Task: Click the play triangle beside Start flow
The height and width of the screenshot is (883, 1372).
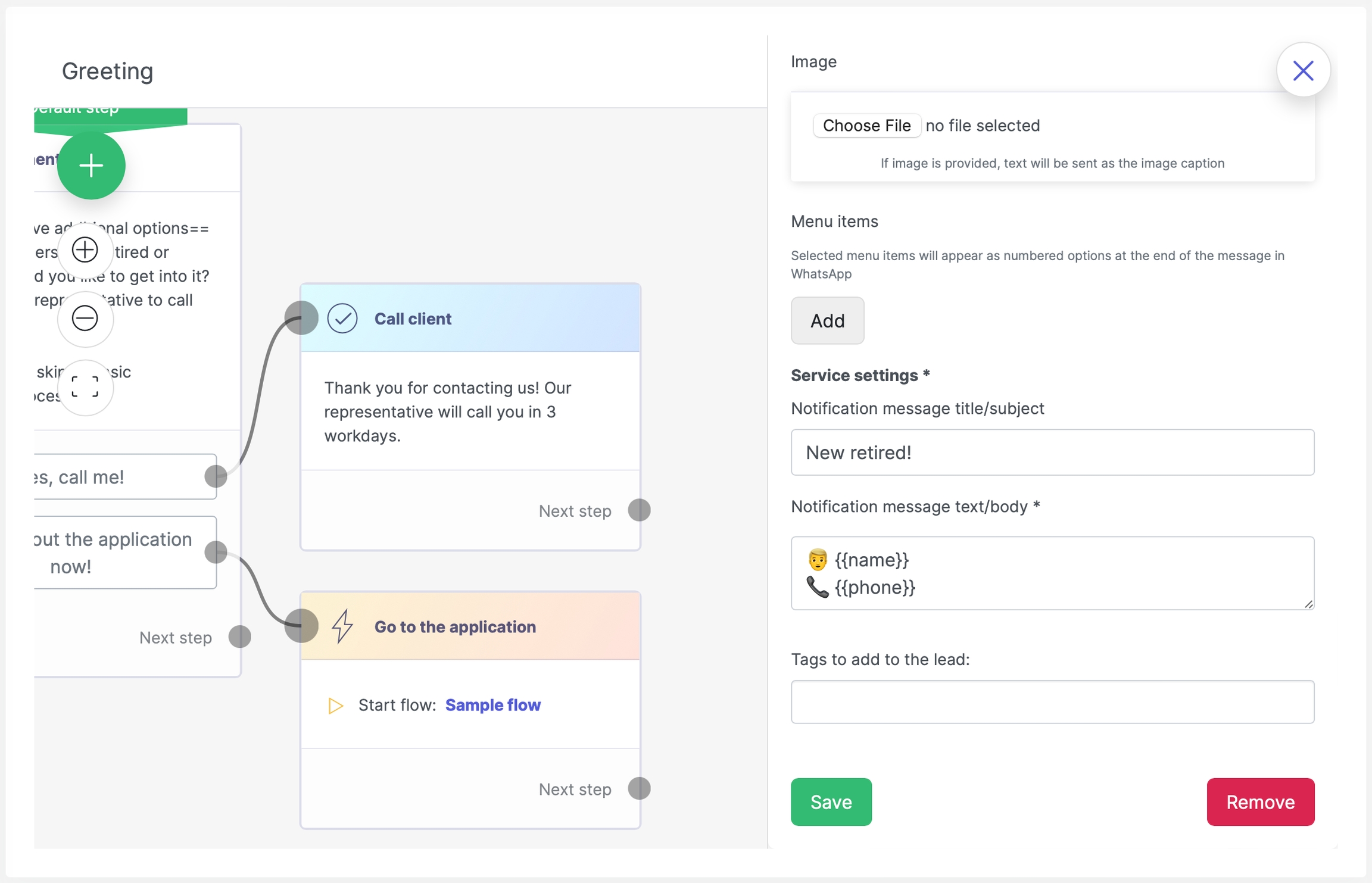Action: (x=336, y=705)
